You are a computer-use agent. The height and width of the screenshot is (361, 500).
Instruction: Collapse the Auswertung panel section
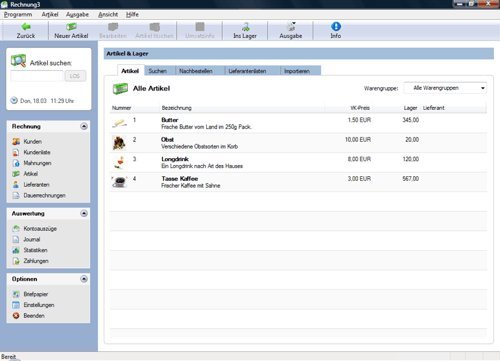(84, 213)
